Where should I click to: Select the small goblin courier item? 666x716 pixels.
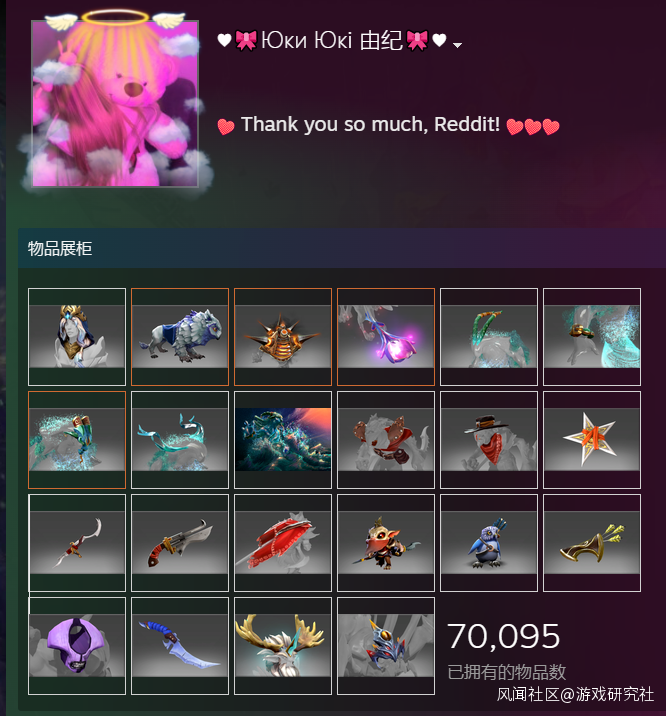(386, 543)
